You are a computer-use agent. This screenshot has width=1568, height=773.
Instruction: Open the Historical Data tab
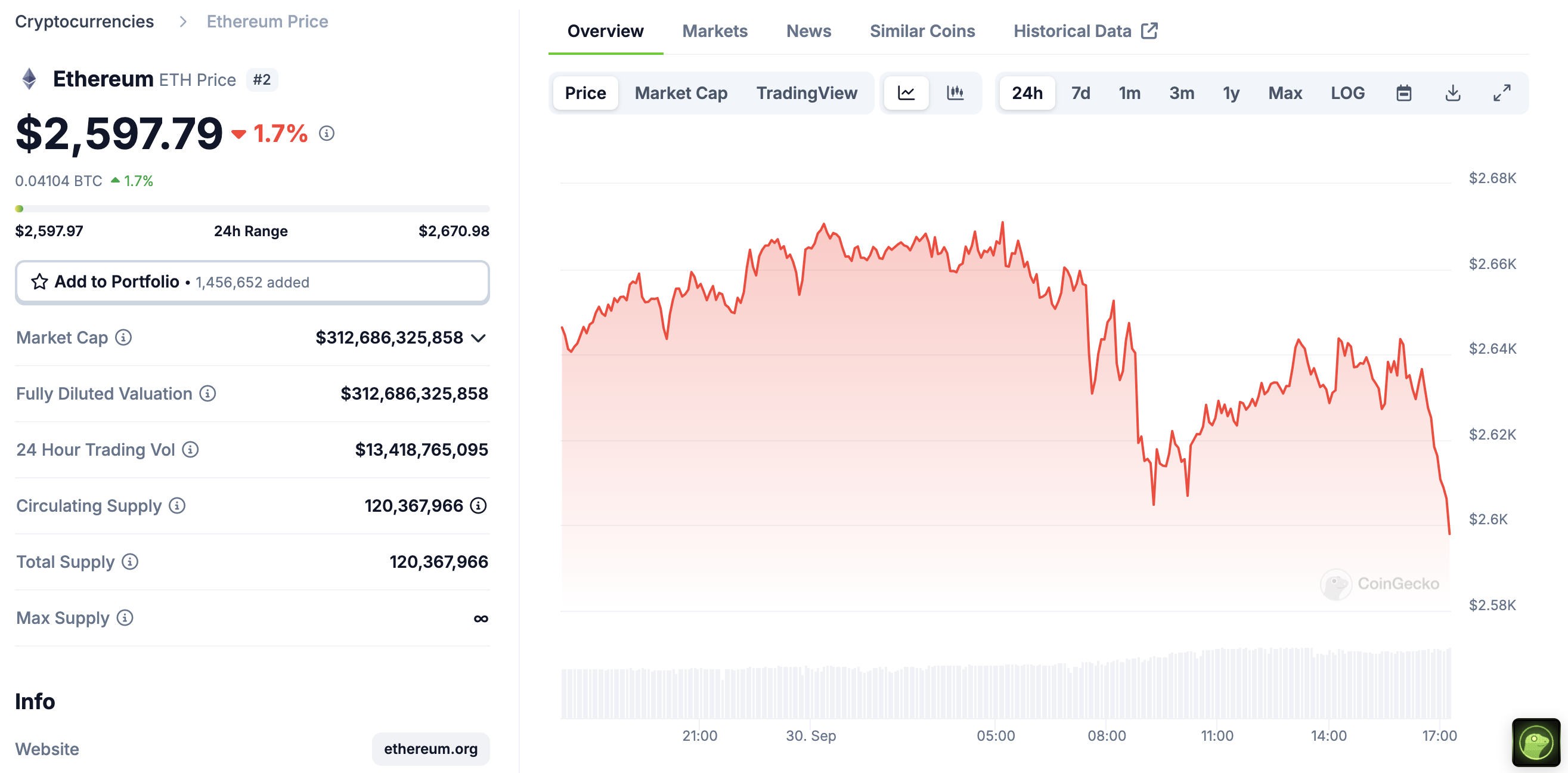[1084, 31]
